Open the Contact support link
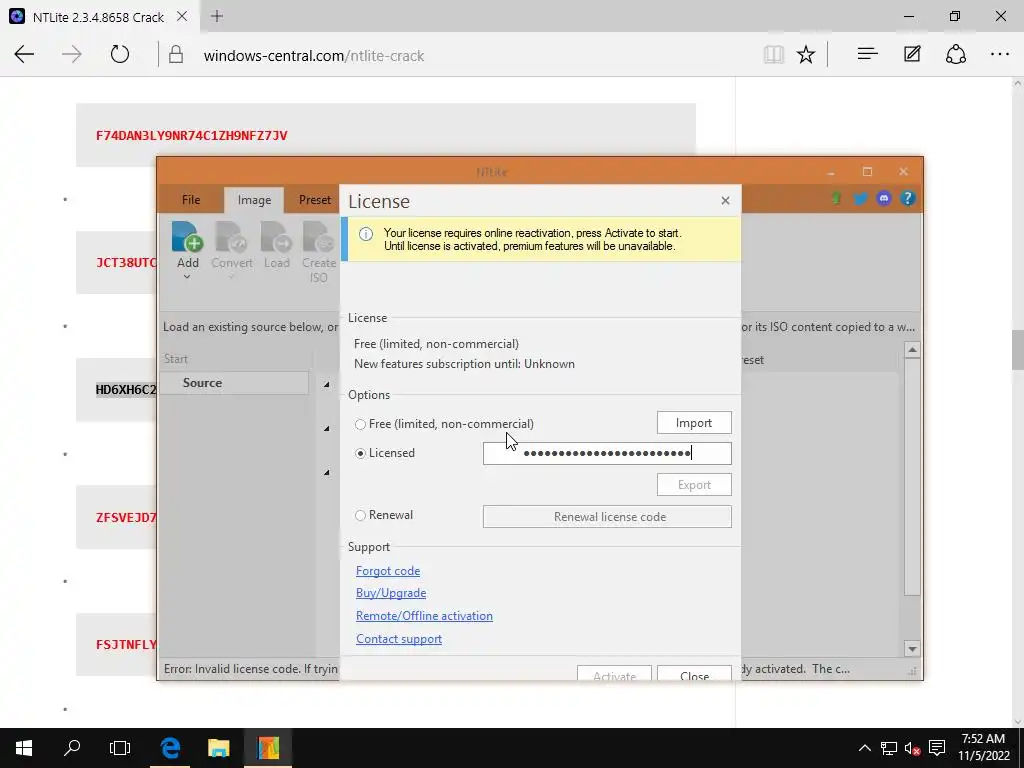Image resolution: width=1024 pixels, height=768 pixels. coord(399,639)
